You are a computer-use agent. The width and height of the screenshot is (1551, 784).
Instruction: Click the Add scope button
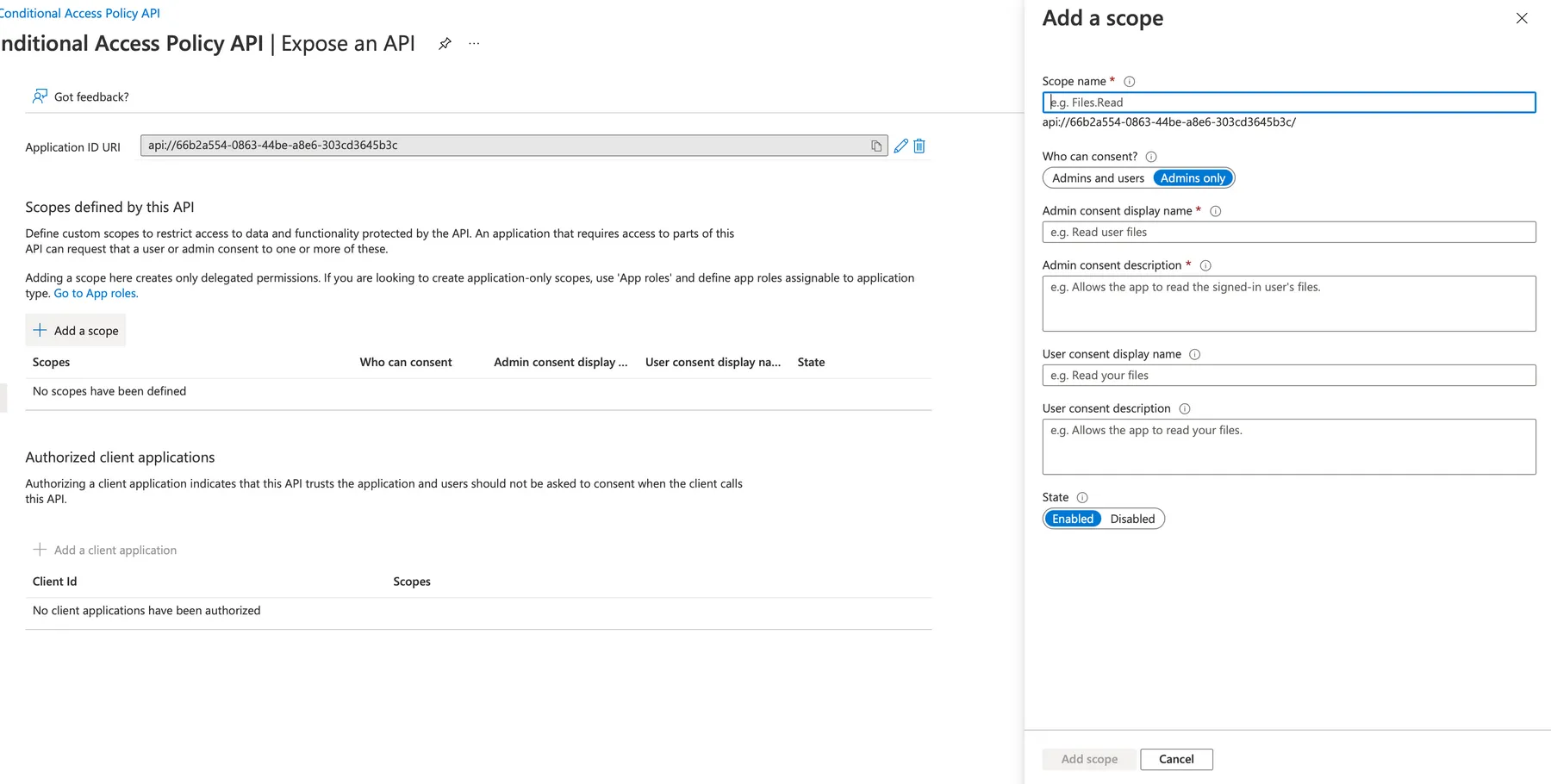tap(1089, 759)
